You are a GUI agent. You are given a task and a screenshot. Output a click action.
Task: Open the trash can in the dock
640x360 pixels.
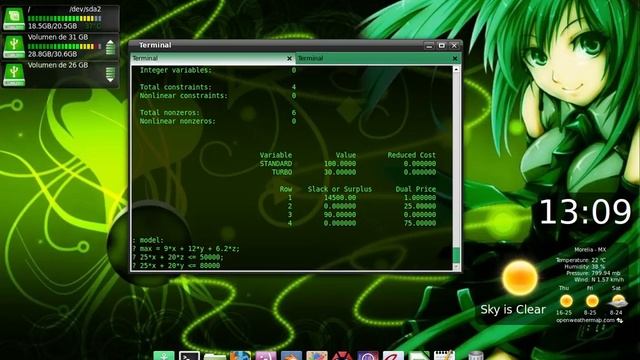pos(476,356)
